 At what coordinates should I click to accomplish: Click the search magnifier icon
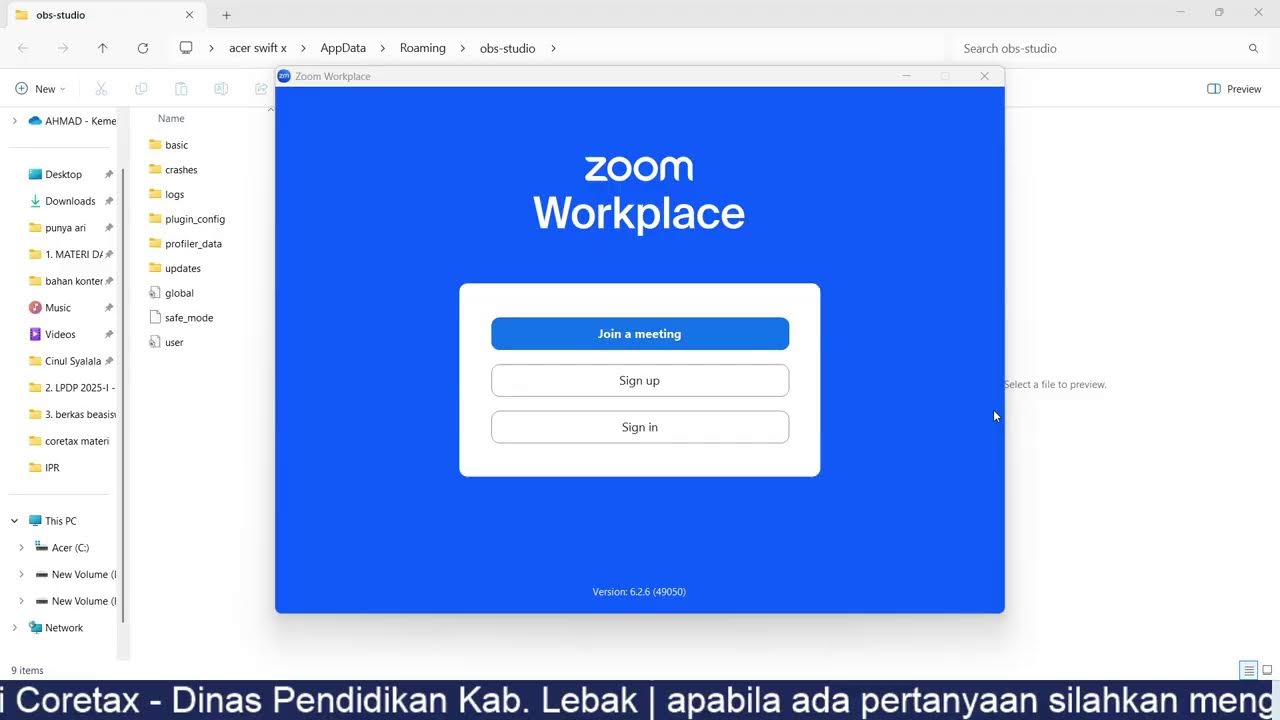point(1253,48)
